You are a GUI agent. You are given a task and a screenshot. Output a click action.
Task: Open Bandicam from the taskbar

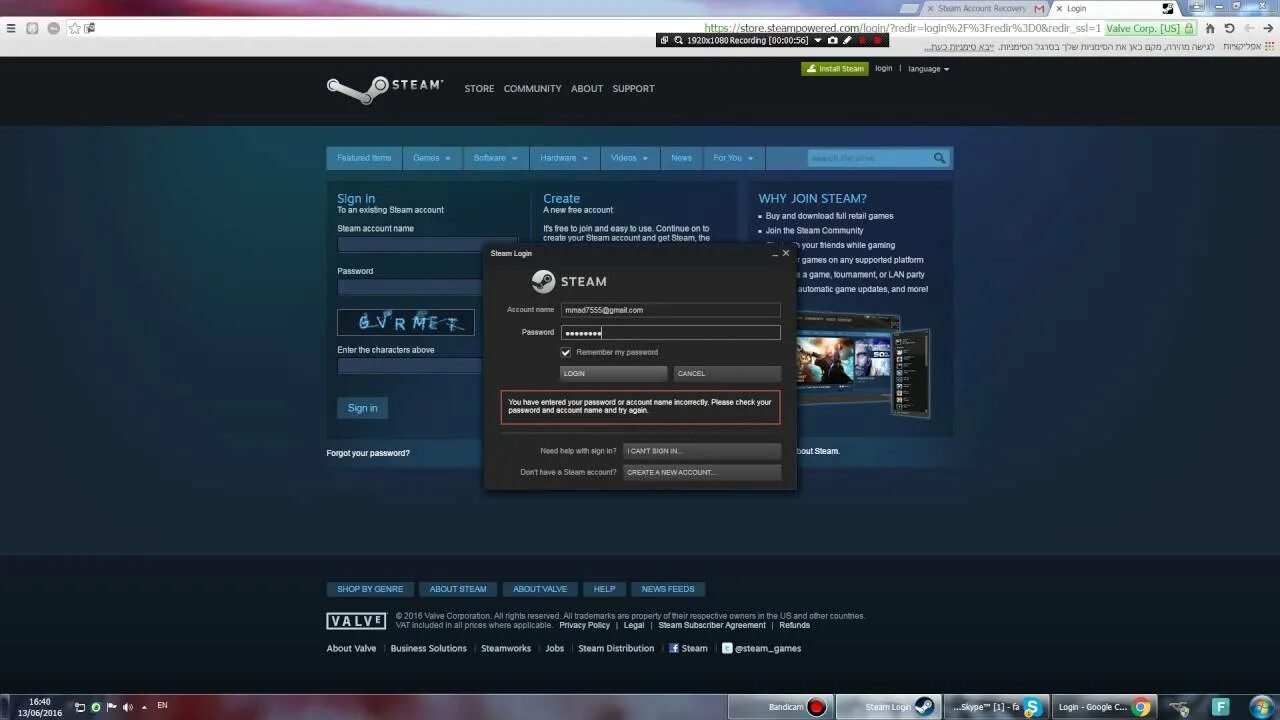click(x=781, y=707)
